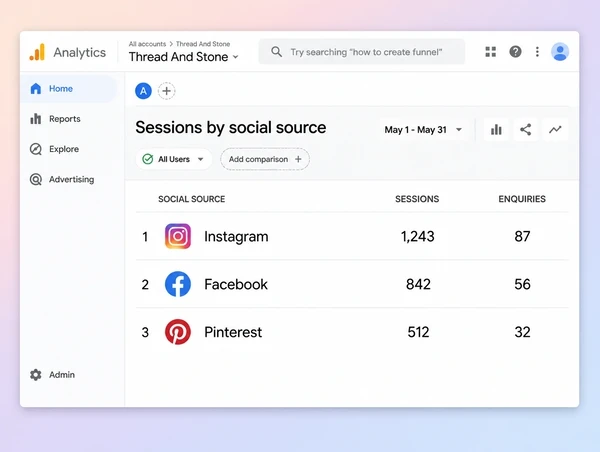Open the May 1 - May 31 date range dropdown
The height and width of the screenshot is (452, 600).
(423, 130)
